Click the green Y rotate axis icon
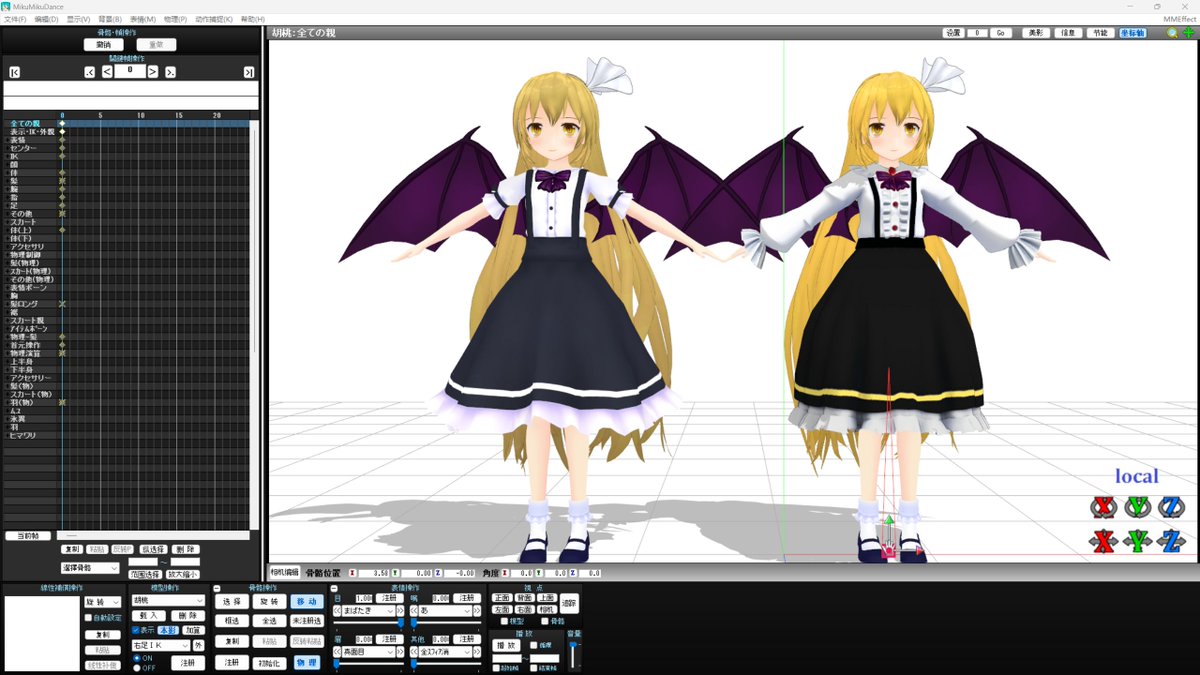 (x=1138, y=508)
